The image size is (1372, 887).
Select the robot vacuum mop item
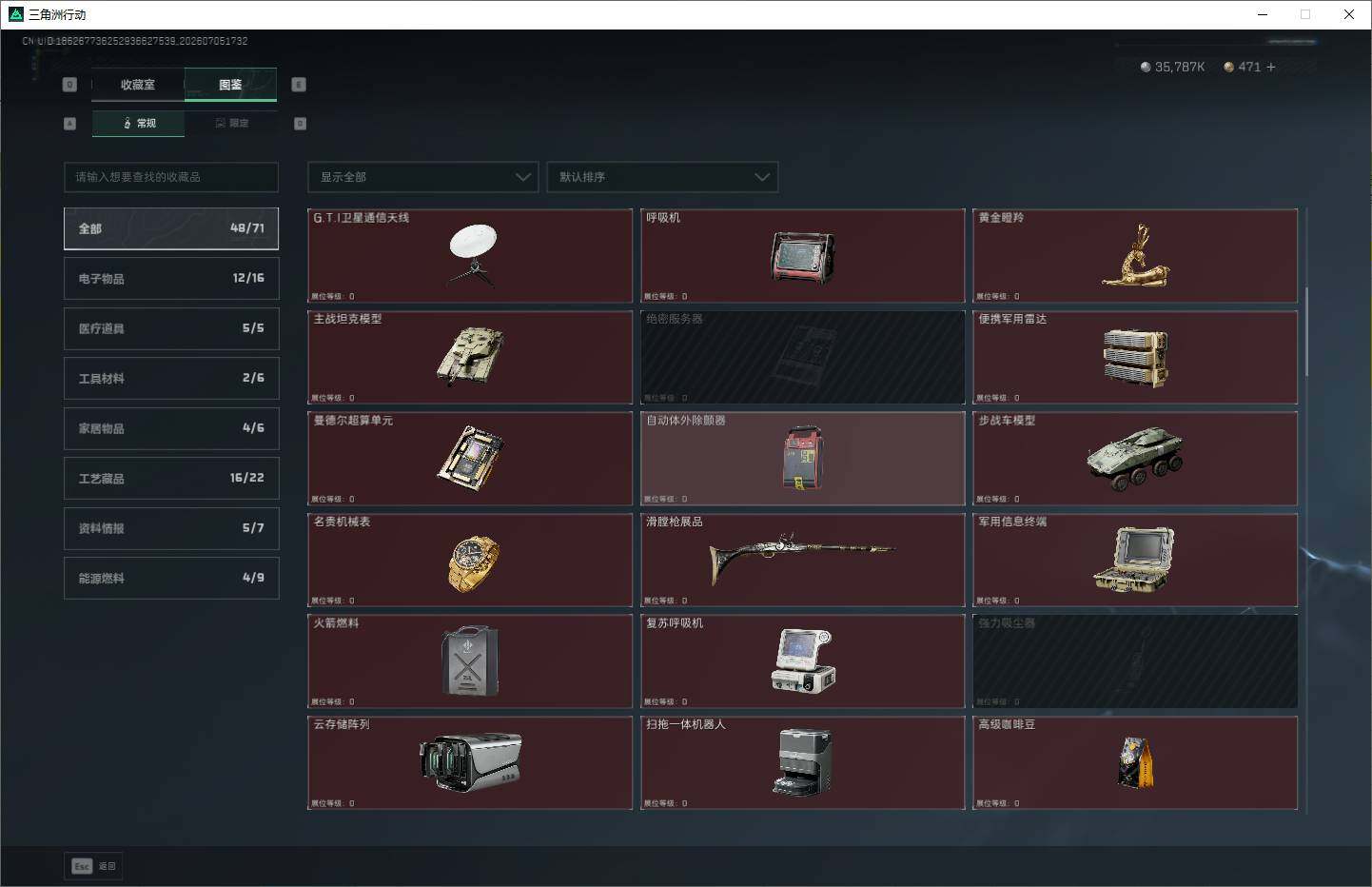(x=803, y=763)
